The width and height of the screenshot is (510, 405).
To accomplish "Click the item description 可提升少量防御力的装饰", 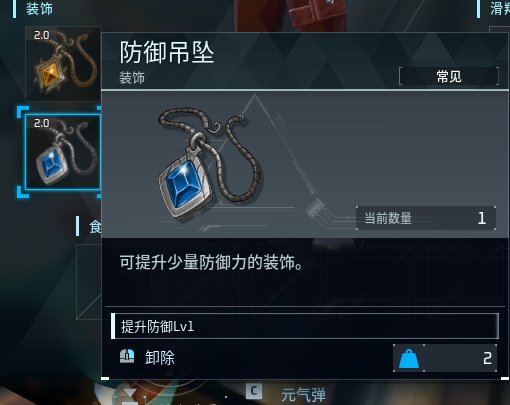I will (211, 262).
